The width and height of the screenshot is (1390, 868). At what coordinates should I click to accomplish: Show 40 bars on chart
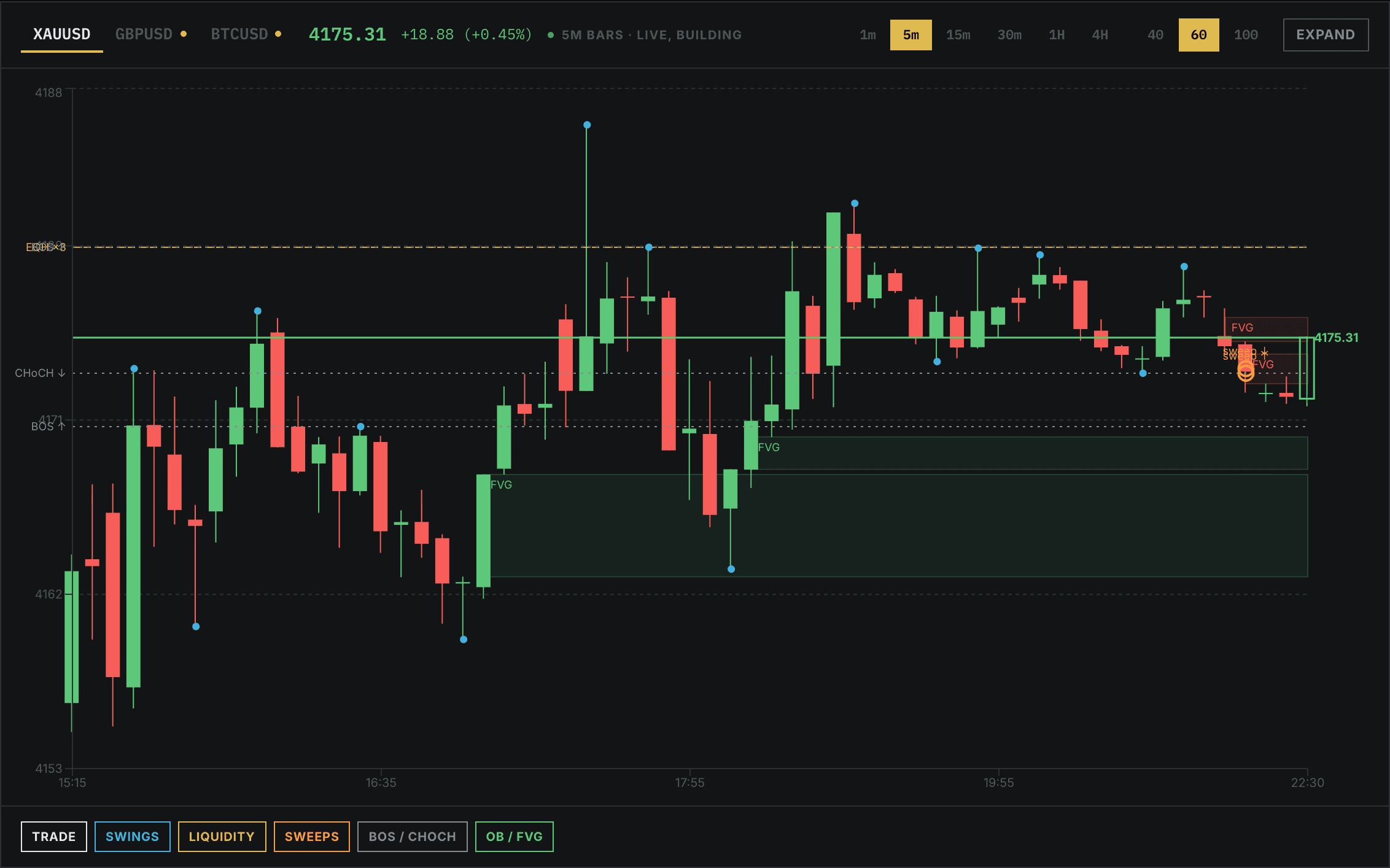tap(1155, 35)
